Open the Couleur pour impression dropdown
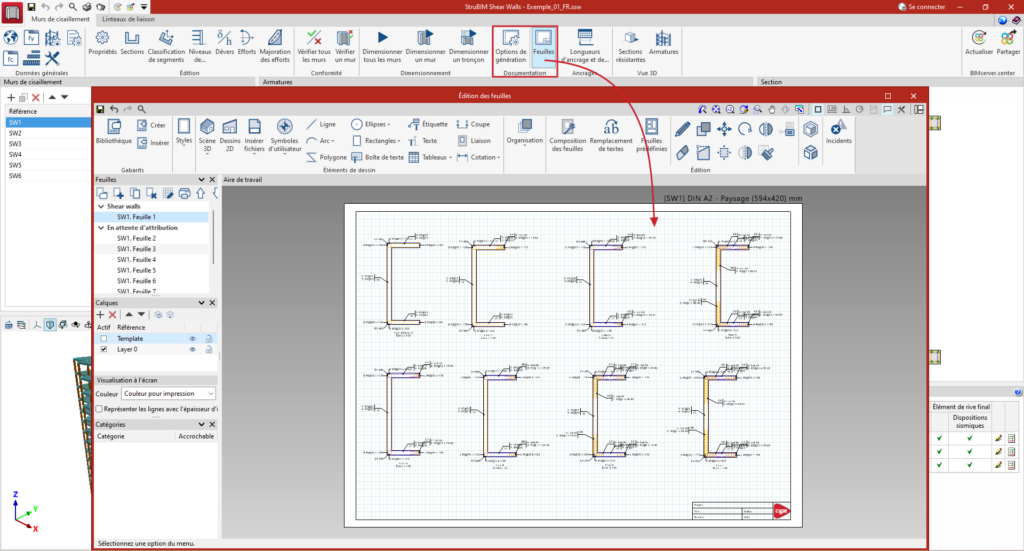The image size is (1024, 551). [x=168, y=394]
